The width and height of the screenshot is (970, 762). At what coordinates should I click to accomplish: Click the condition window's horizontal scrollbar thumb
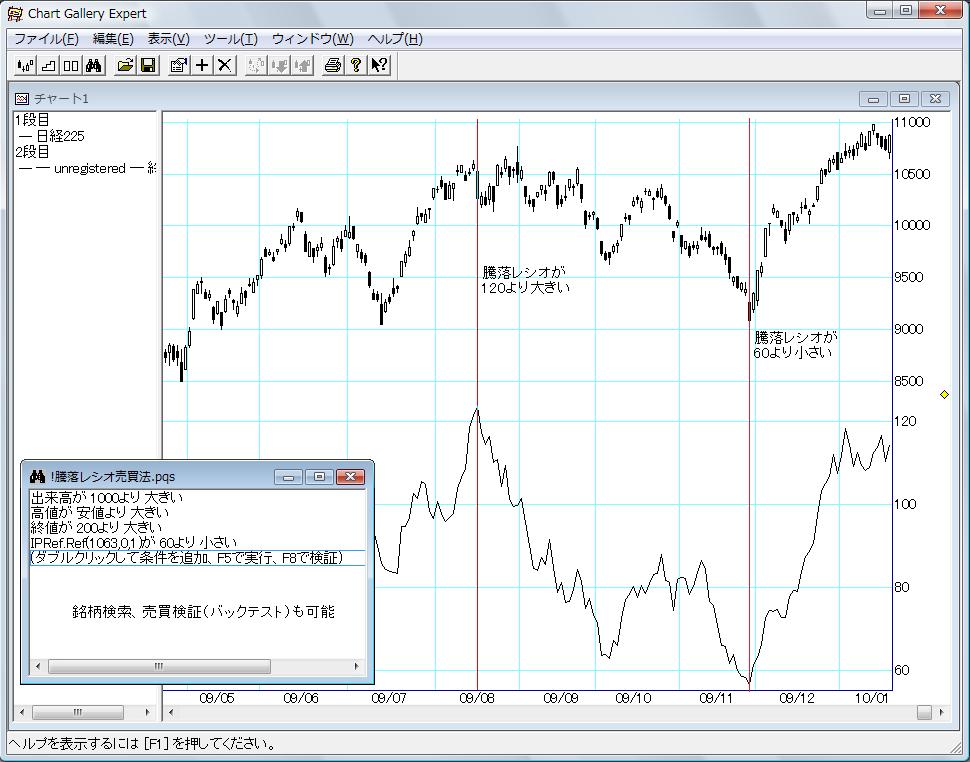click(x=160, y=666)
